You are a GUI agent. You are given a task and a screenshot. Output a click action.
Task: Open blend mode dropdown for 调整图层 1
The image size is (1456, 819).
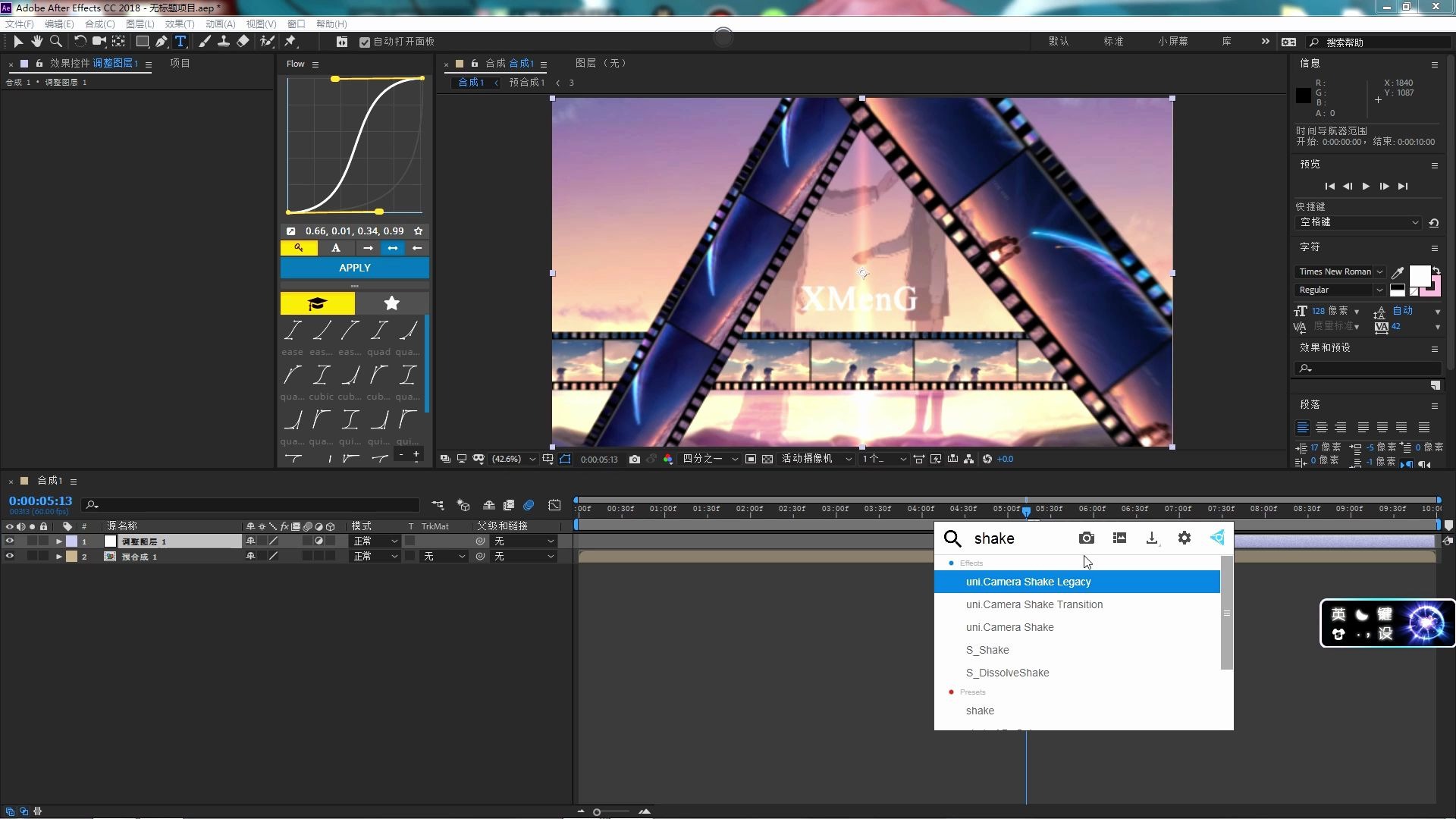(375, 541)
